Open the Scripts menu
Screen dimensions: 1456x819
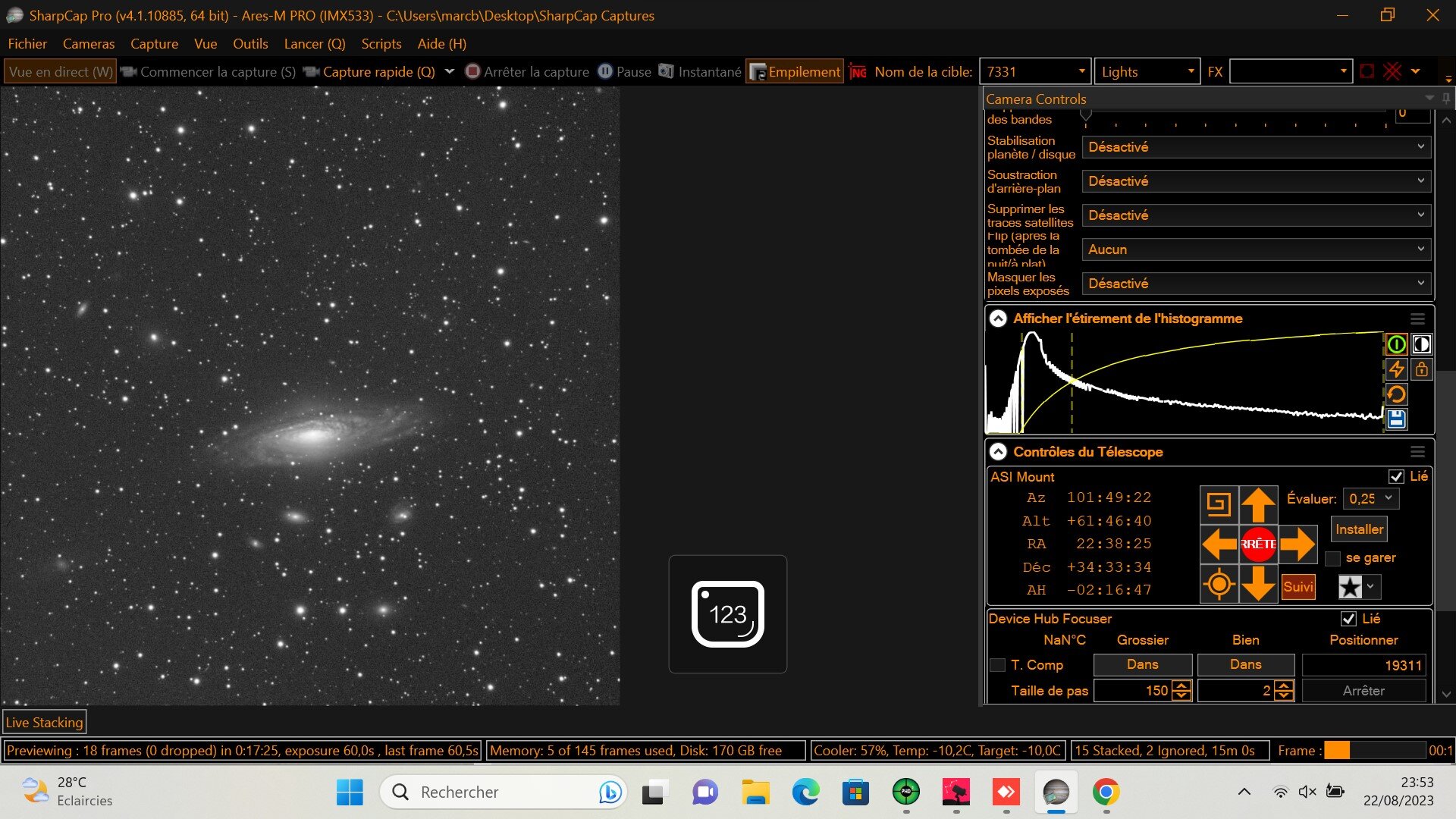pos(381,44)
